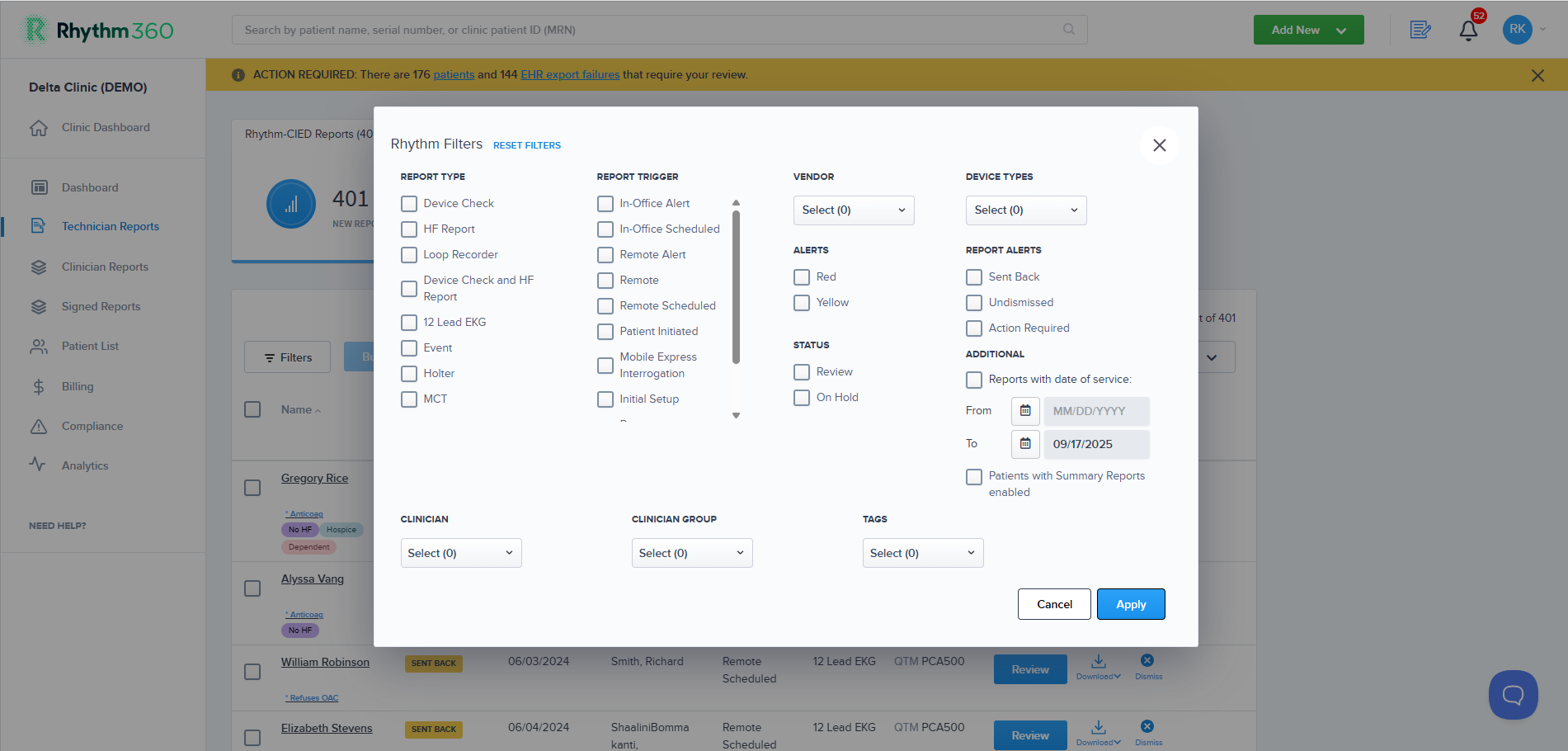
Task: Open the chat support bubble
Action: 1513,695
